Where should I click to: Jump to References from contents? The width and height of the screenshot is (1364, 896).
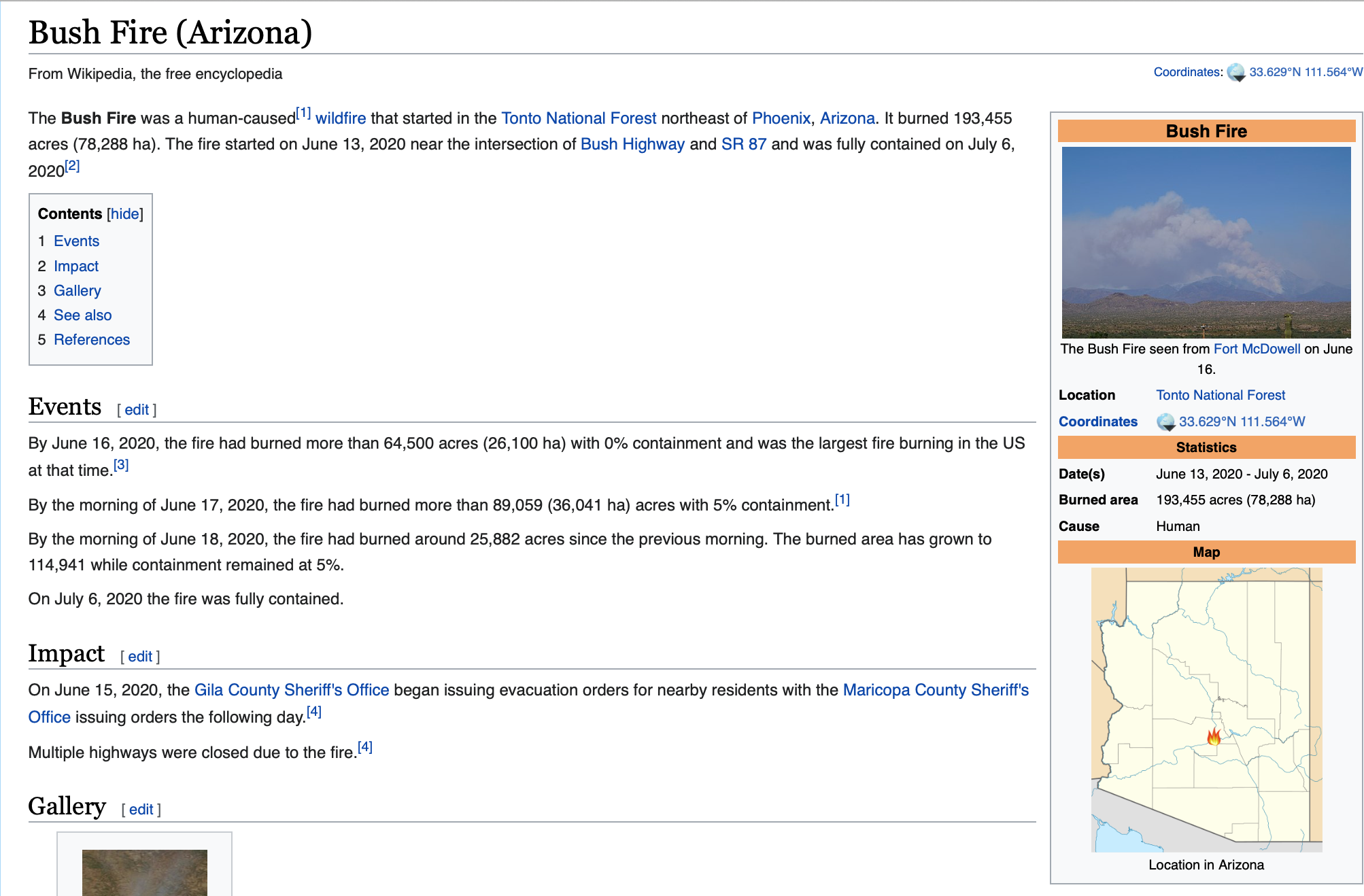click(x=91, y=340)
